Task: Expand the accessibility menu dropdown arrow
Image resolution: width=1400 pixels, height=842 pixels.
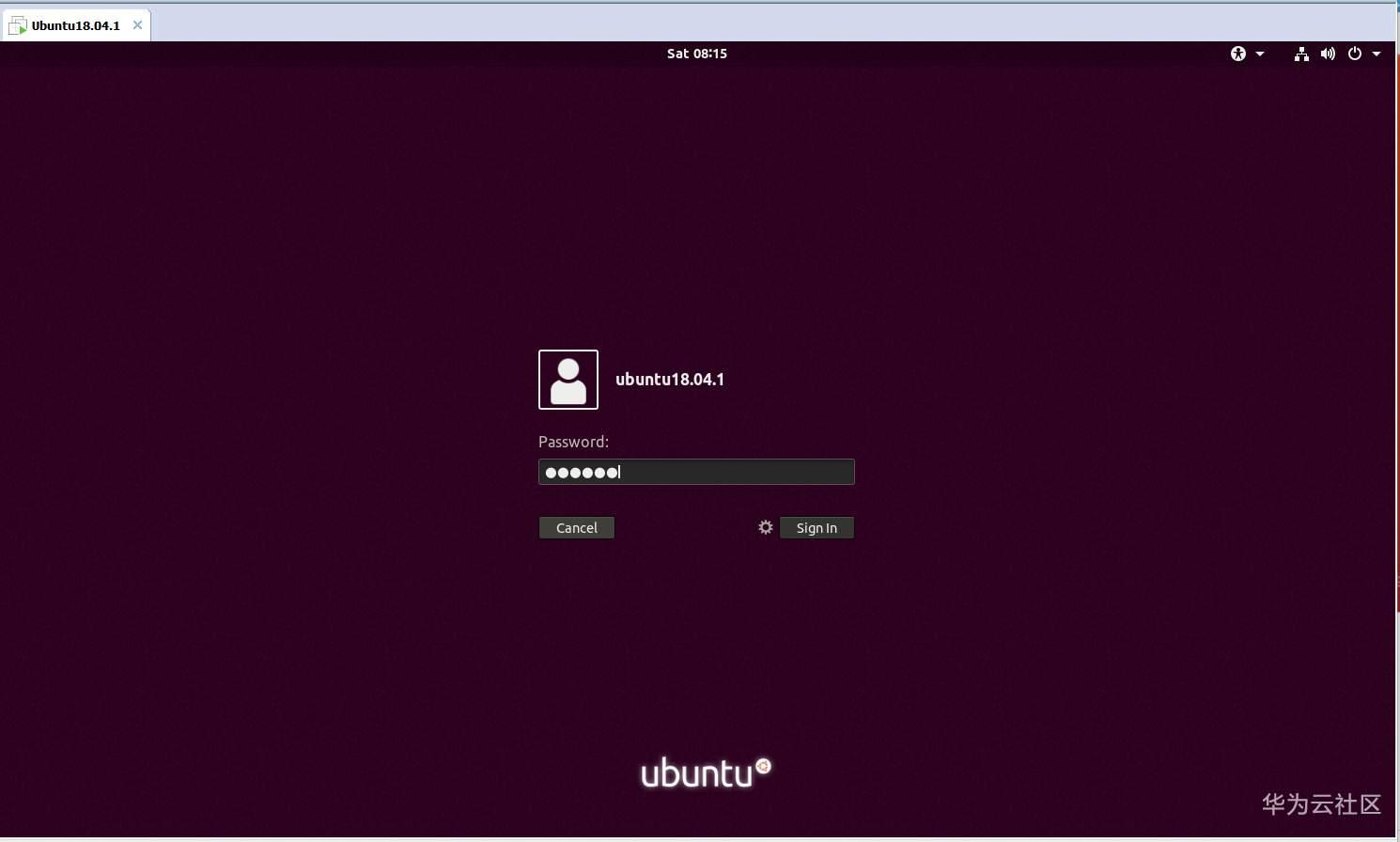Action: [x=1260, y=54]
